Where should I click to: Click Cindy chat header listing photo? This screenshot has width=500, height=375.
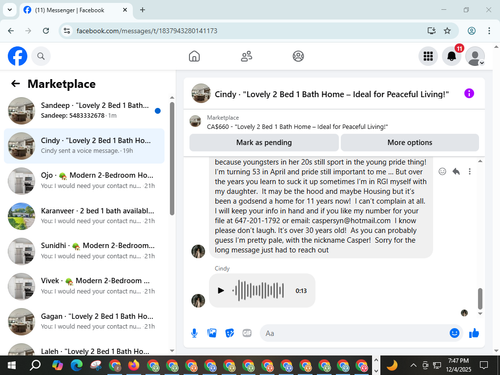click(201, 93)
